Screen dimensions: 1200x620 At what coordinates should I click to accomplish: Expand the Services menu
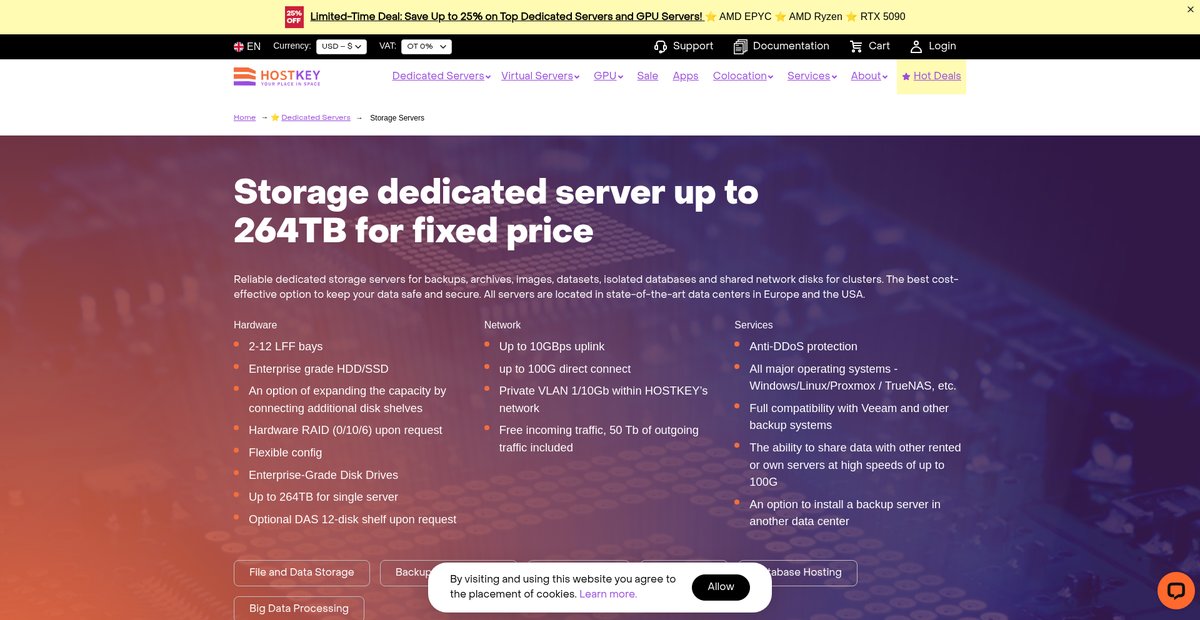click(812, 76)
